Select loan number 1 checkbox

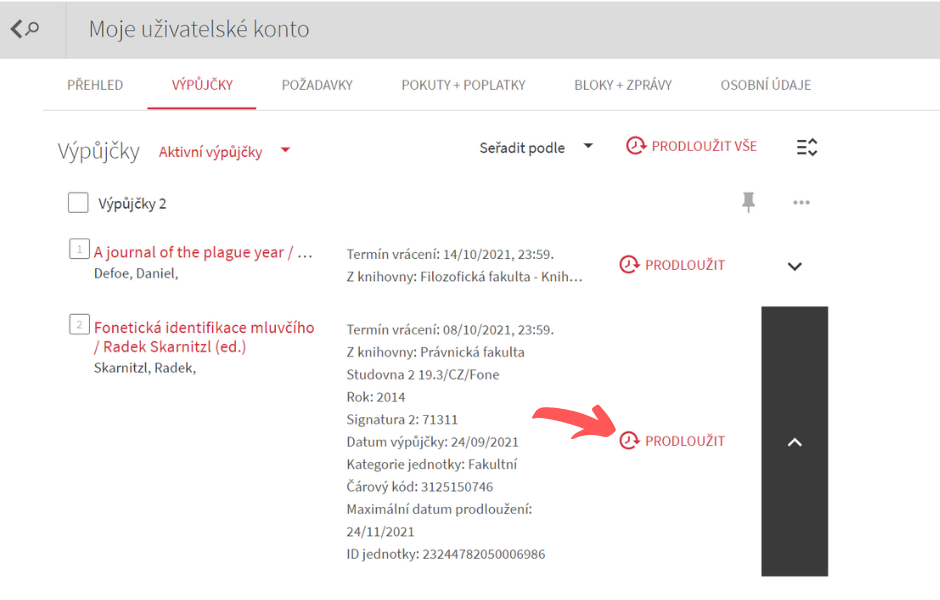[x=79, y=249]
